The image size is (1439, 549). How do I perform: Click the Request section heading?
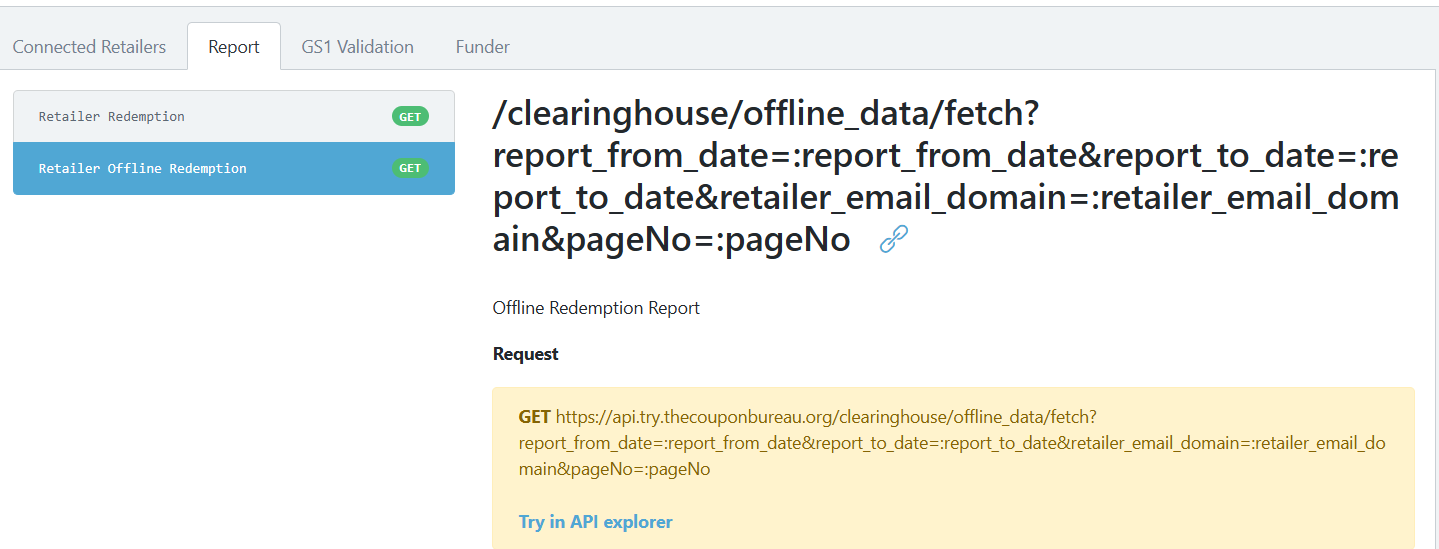click(526, 354)
